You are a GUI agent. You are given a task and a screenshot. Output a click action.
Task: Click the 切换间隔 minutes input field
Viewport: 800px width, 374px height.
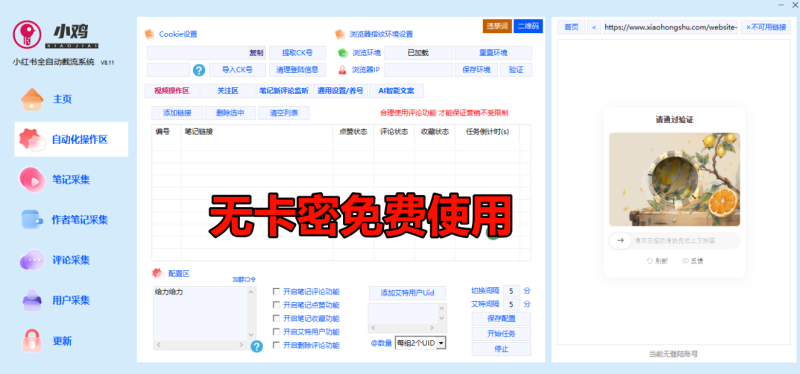coord(511,291)
